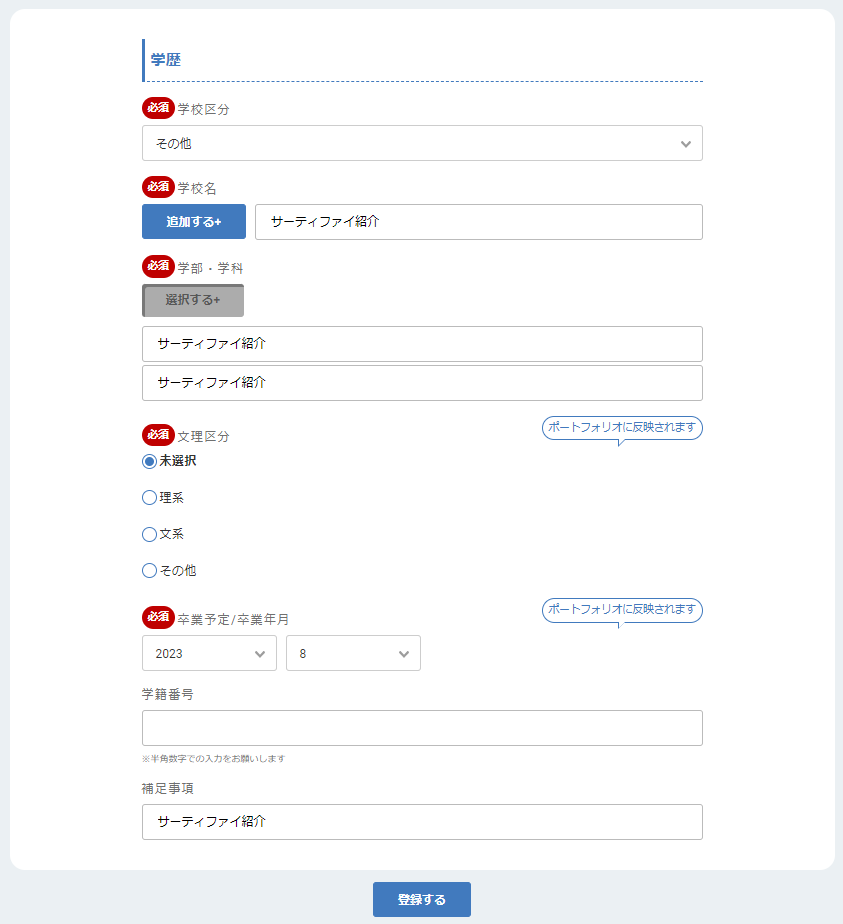Select the 文系 radio button
Screen dimensions: 843x924
[x=150, y=534]
